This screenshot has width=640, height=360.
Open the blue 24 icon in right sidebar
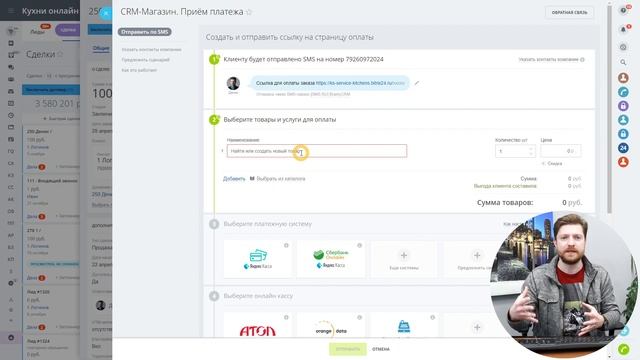(623, 148)
